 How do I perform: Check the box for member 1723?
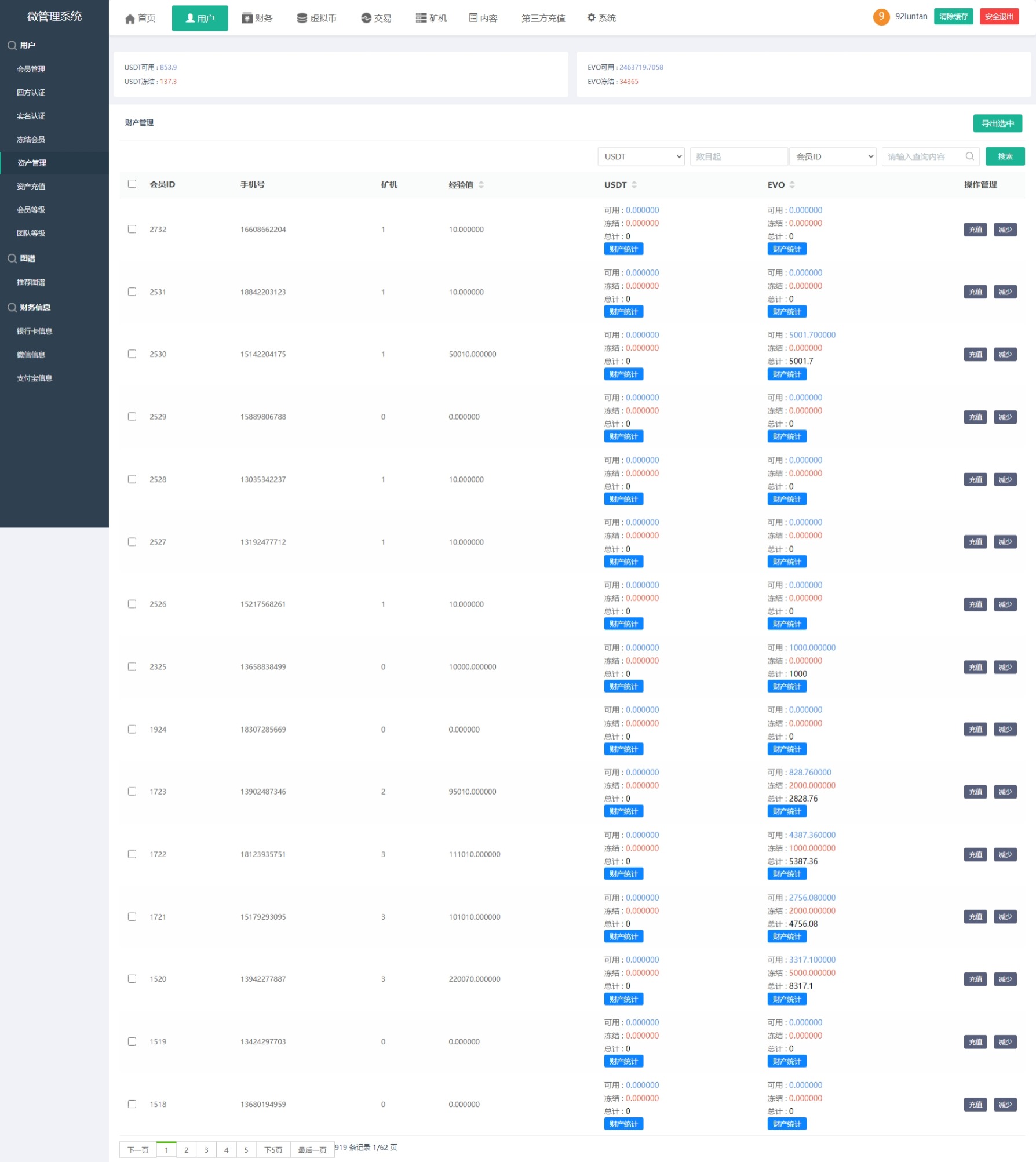(x=132, y=791)
